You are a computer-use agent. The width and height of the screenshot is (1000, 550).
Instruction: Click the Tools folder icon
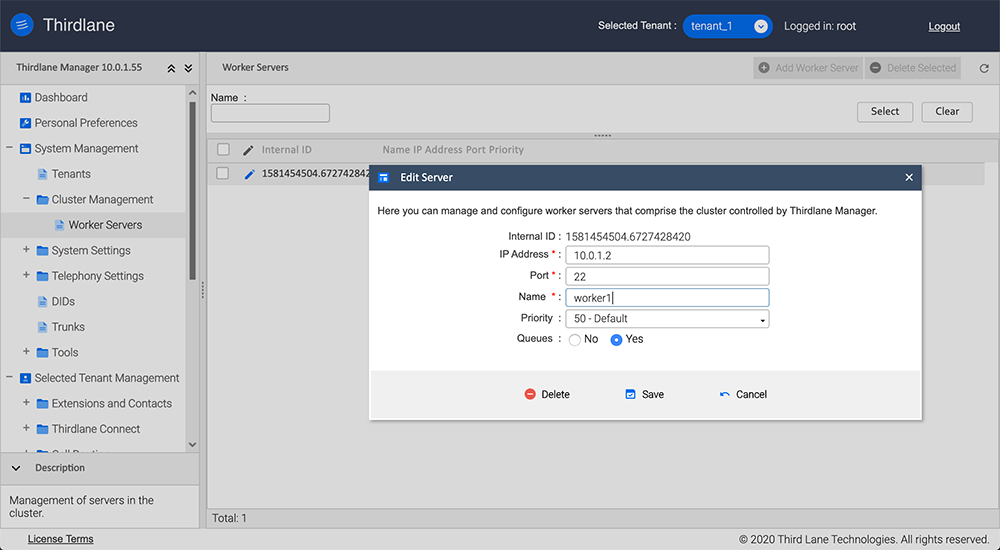(42, 353)
